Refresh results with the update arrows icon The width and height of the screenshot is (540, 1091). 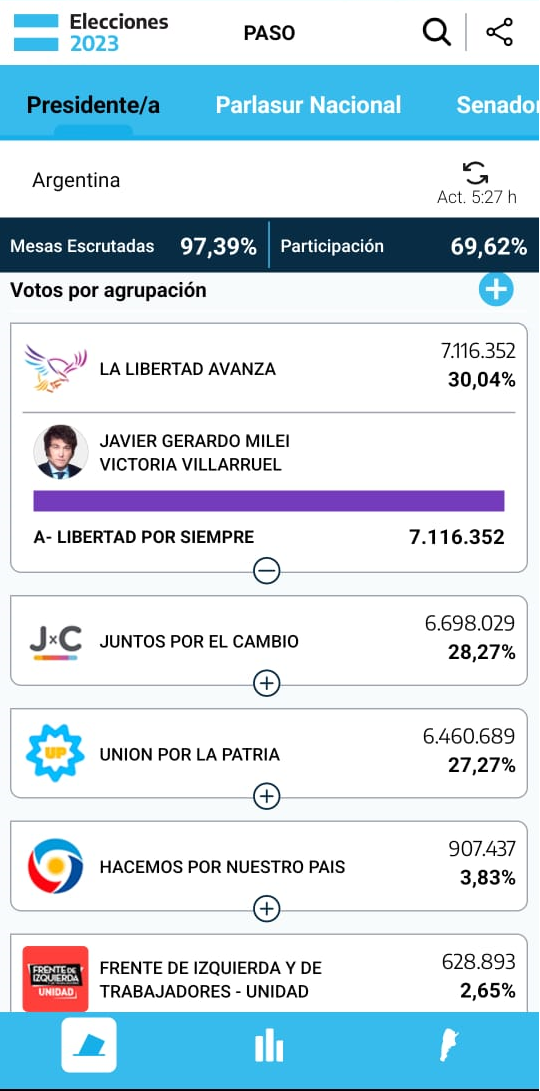[475, 173]
